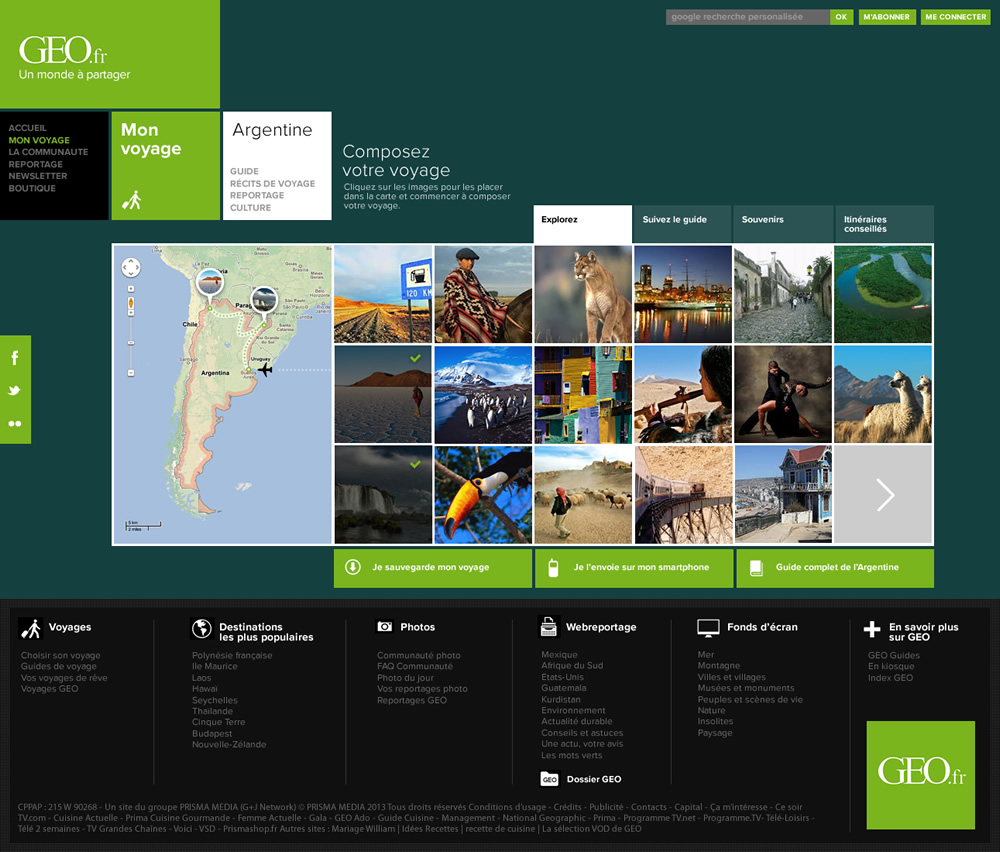
Task: Click the camera icon beside Photos
Action: point(385,627)
